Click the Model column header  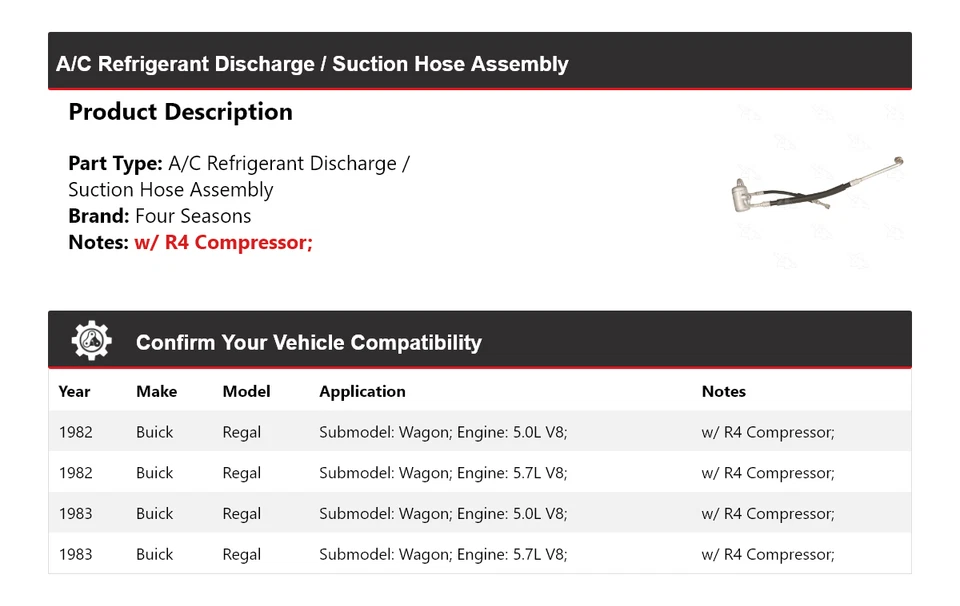(x=246, y=392)
